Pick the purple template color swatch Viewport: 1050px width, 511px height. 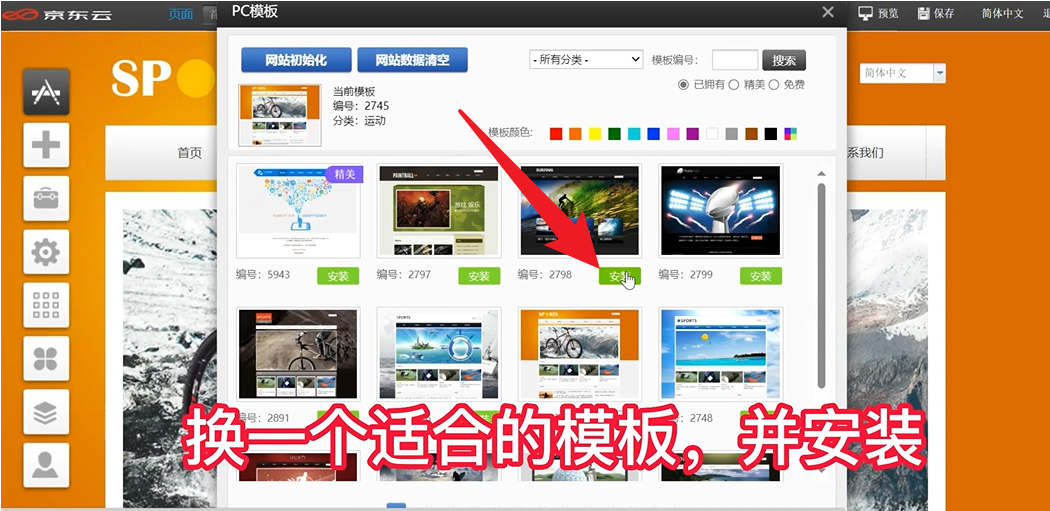(x=692, y=134)
